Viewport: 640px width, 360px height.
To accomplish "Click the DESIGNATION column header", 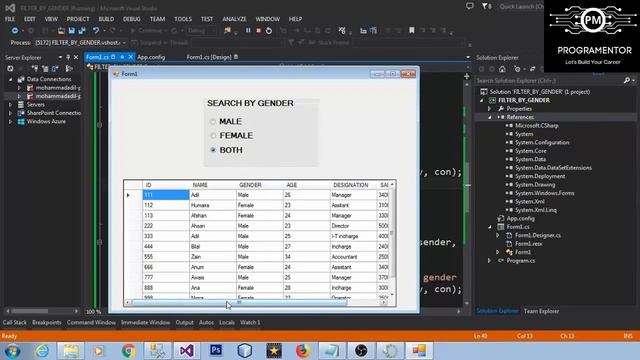I will (353, 185).
